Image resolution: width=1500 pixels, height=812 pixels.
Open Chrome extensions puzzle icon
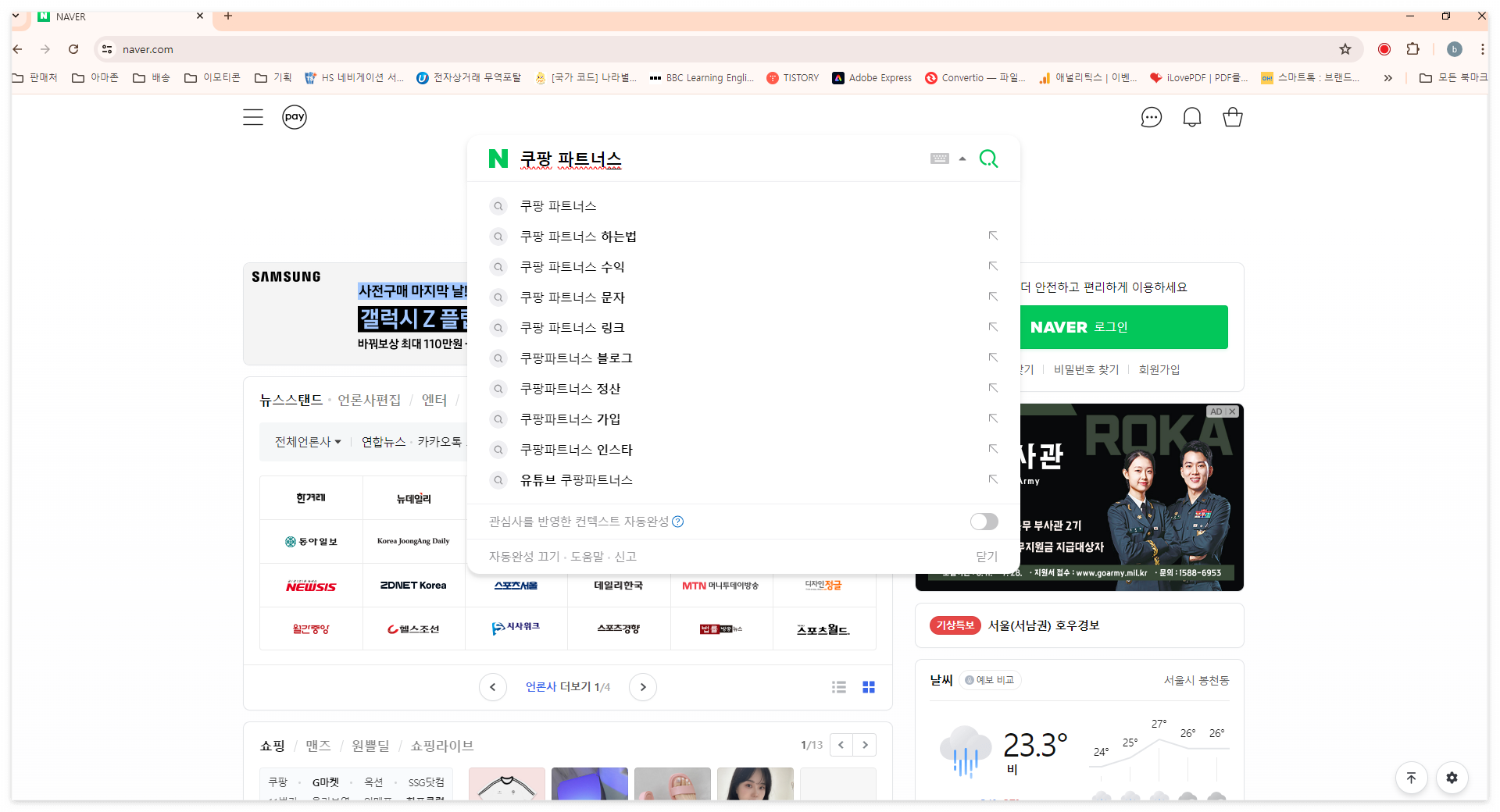[1412, 49]
